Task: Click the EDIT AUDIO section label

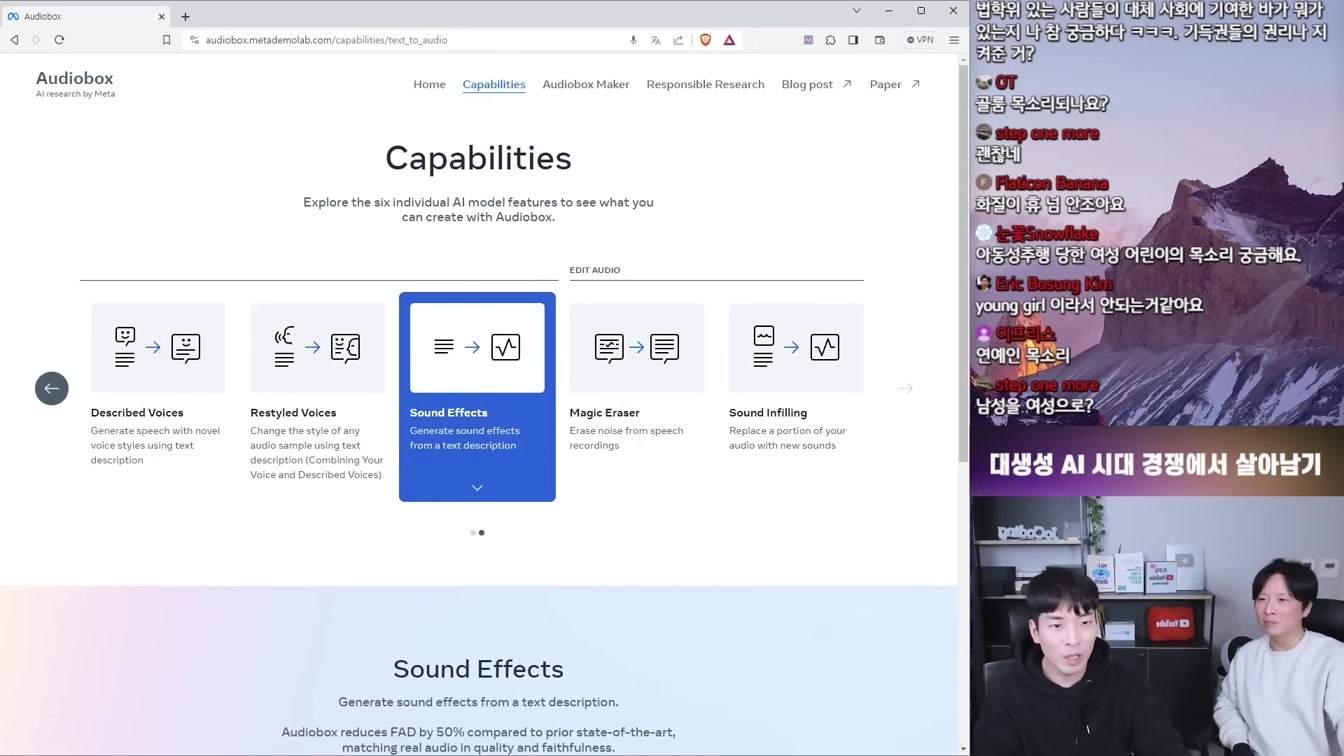Action: 595,270
